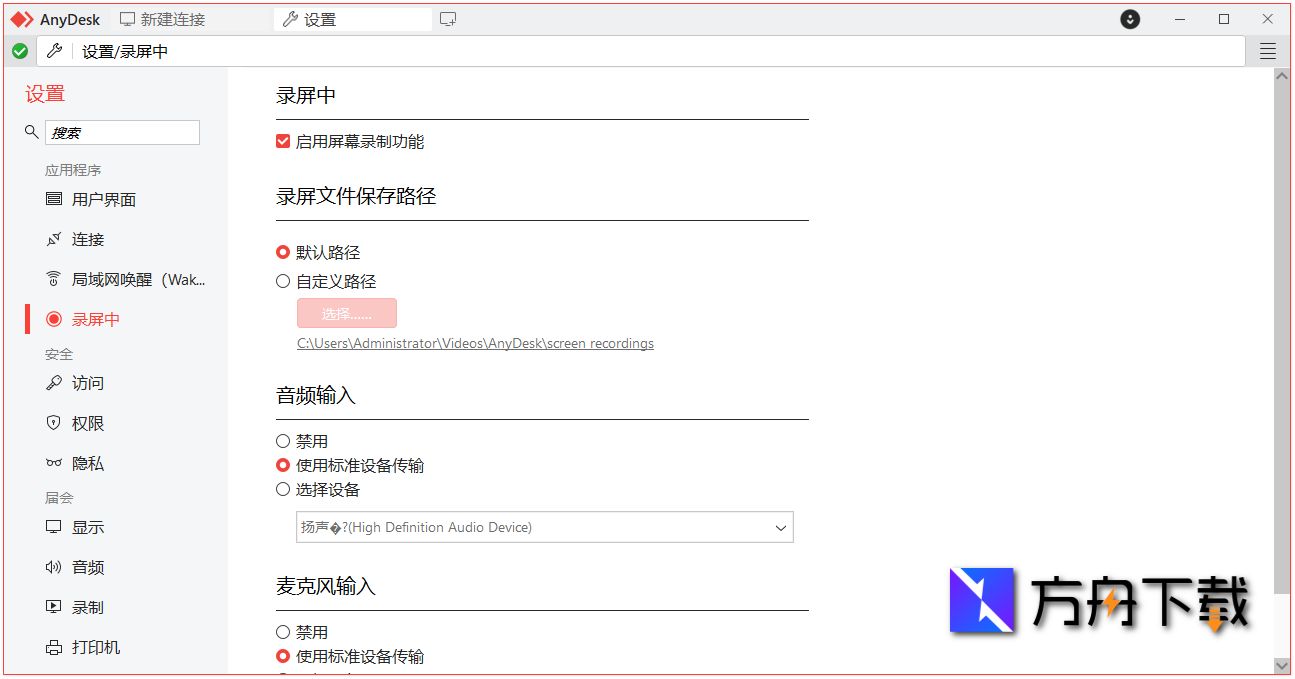Open a 新建连接 tab
1295x679 pixels.
click(x=161, y=18)
